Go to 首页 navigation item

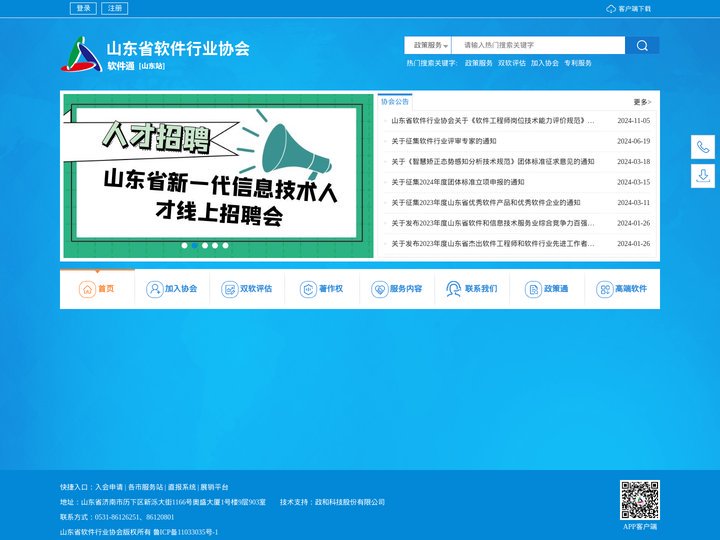[x=97, y=289]
